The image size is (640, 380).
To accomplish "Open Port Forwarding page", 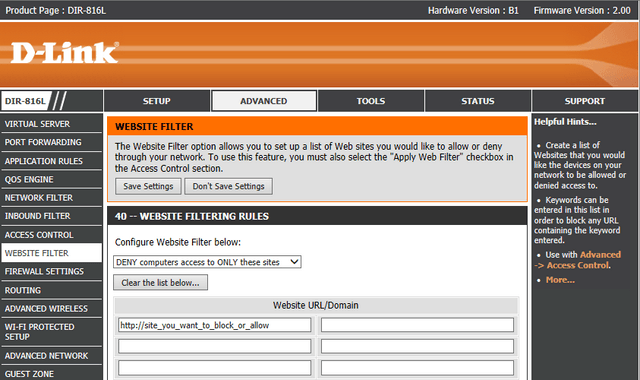I will pos(51,142).
